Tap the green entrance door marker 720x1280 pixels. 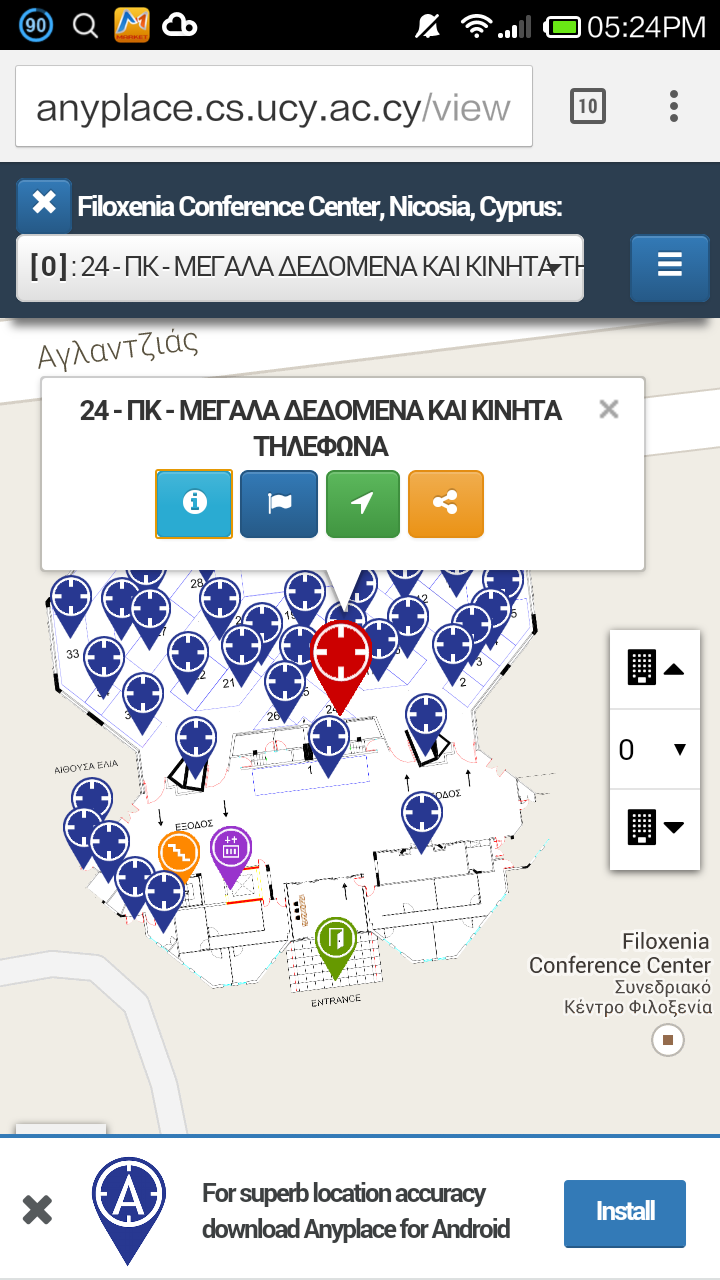[336, 946]
